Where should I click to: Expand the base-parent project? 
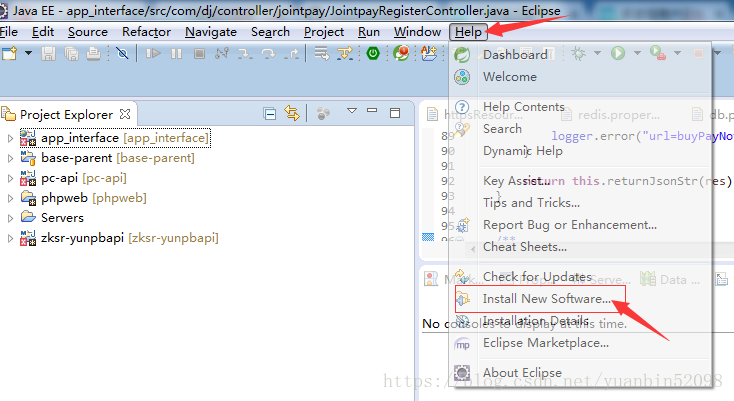point(10,158)
